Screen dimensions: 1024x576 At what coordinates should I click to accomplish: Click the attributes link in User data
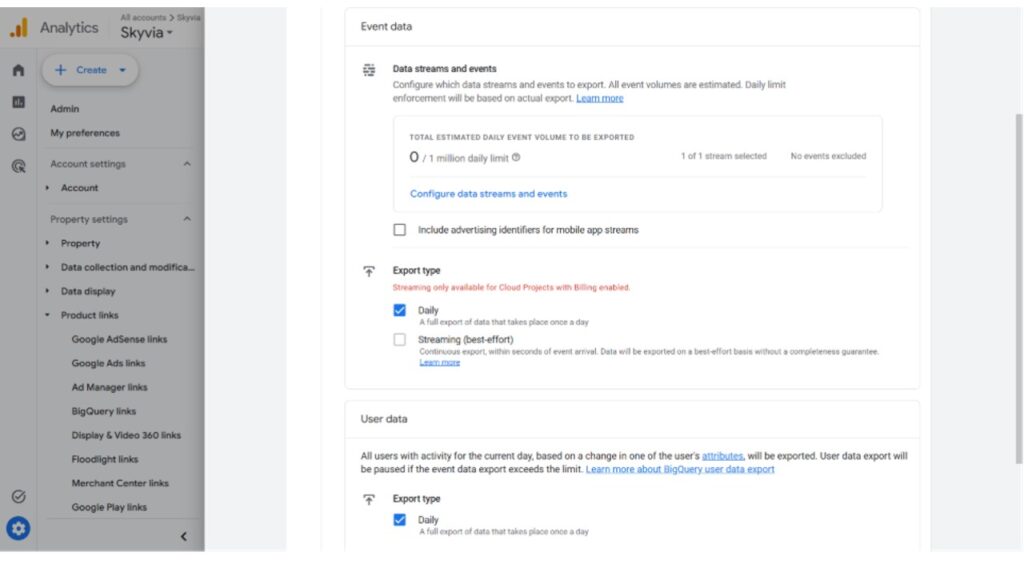(x=722, y=456)
